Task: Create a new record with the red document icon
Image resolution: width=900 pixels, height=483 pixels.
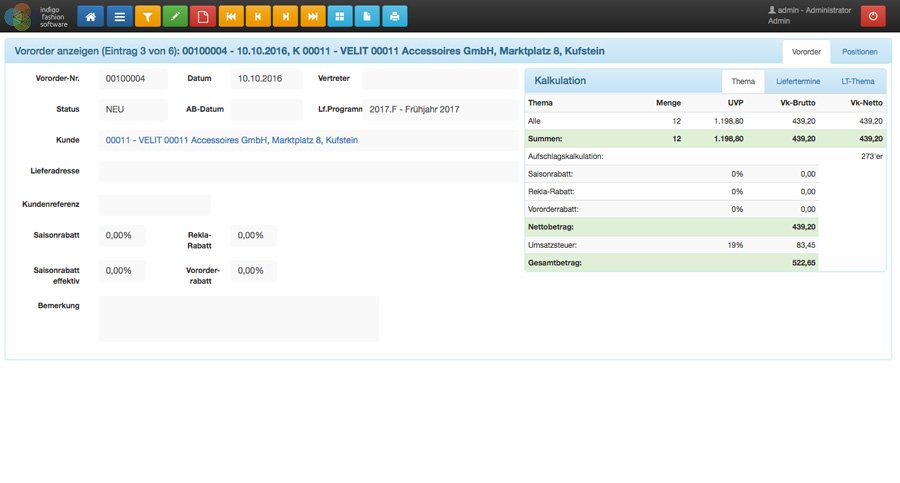Action: click(x=203, y=17)
